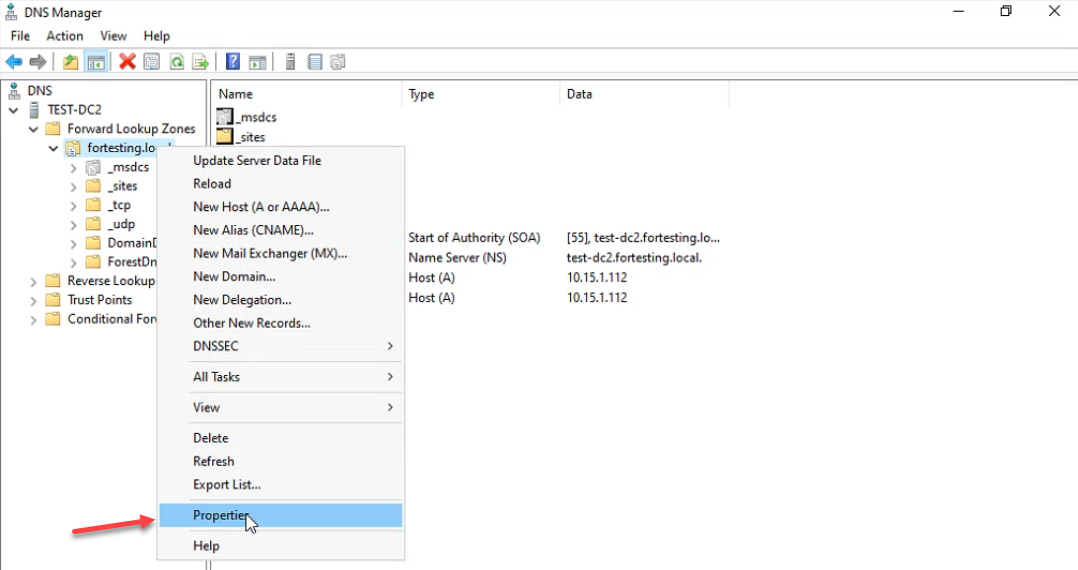Collapse the fortesting.local zone node

pyautogui.click(x=54, y=149)
